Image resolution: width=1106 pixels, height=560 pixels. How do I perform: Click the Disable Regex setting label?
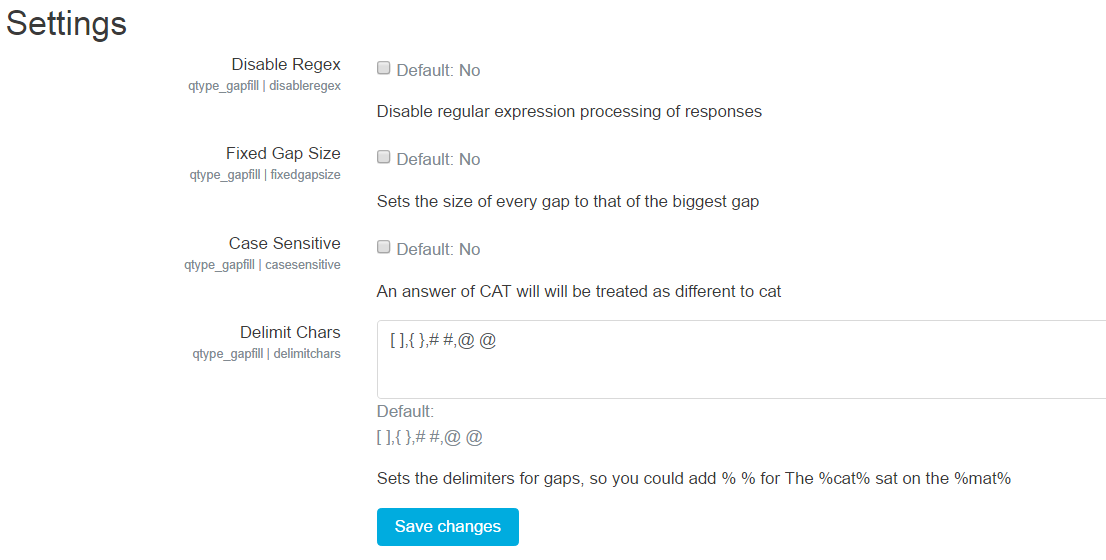(x=286, y=65)
